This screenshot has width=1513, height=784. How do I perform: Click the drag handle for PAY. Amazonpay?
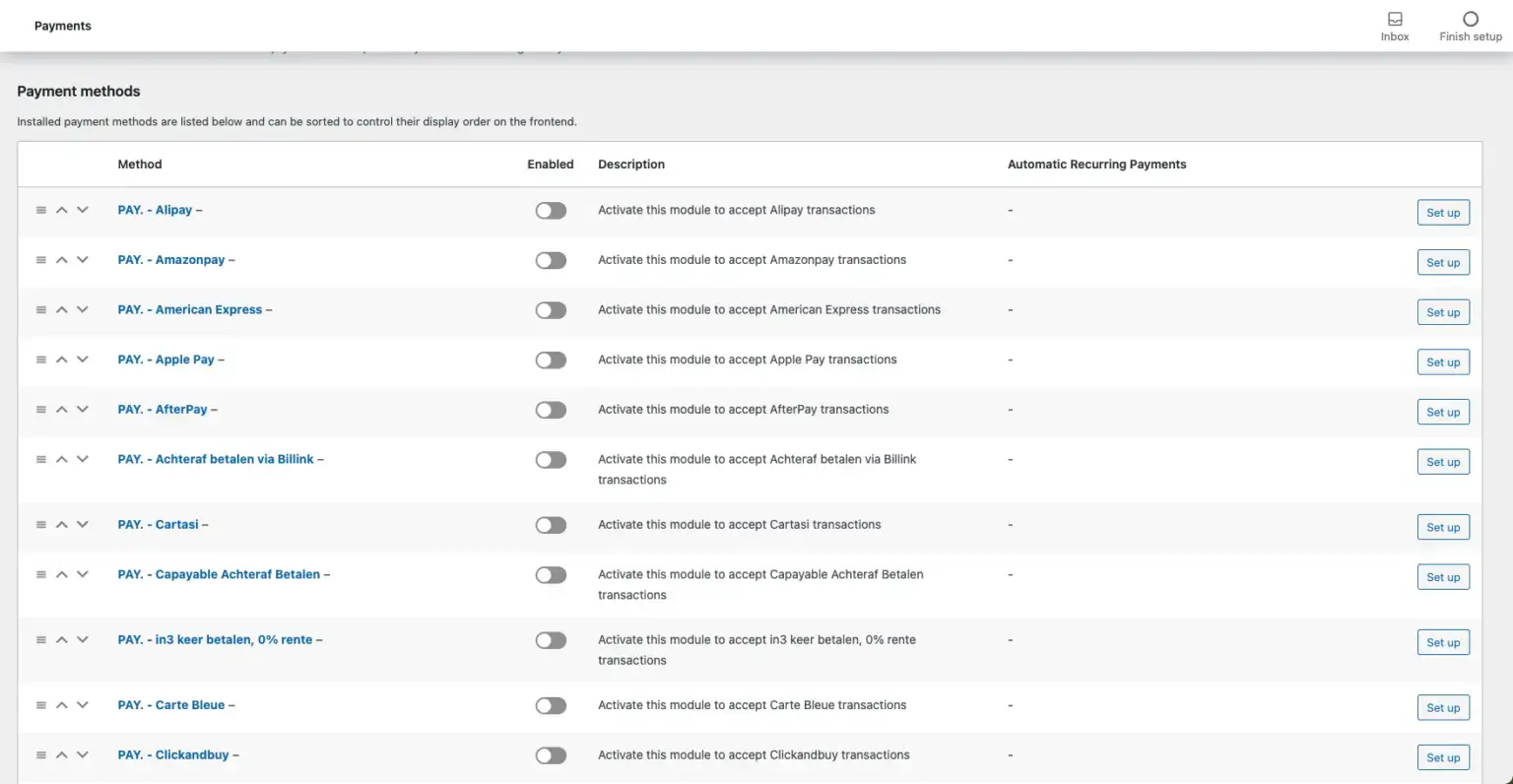coord(41,260)
